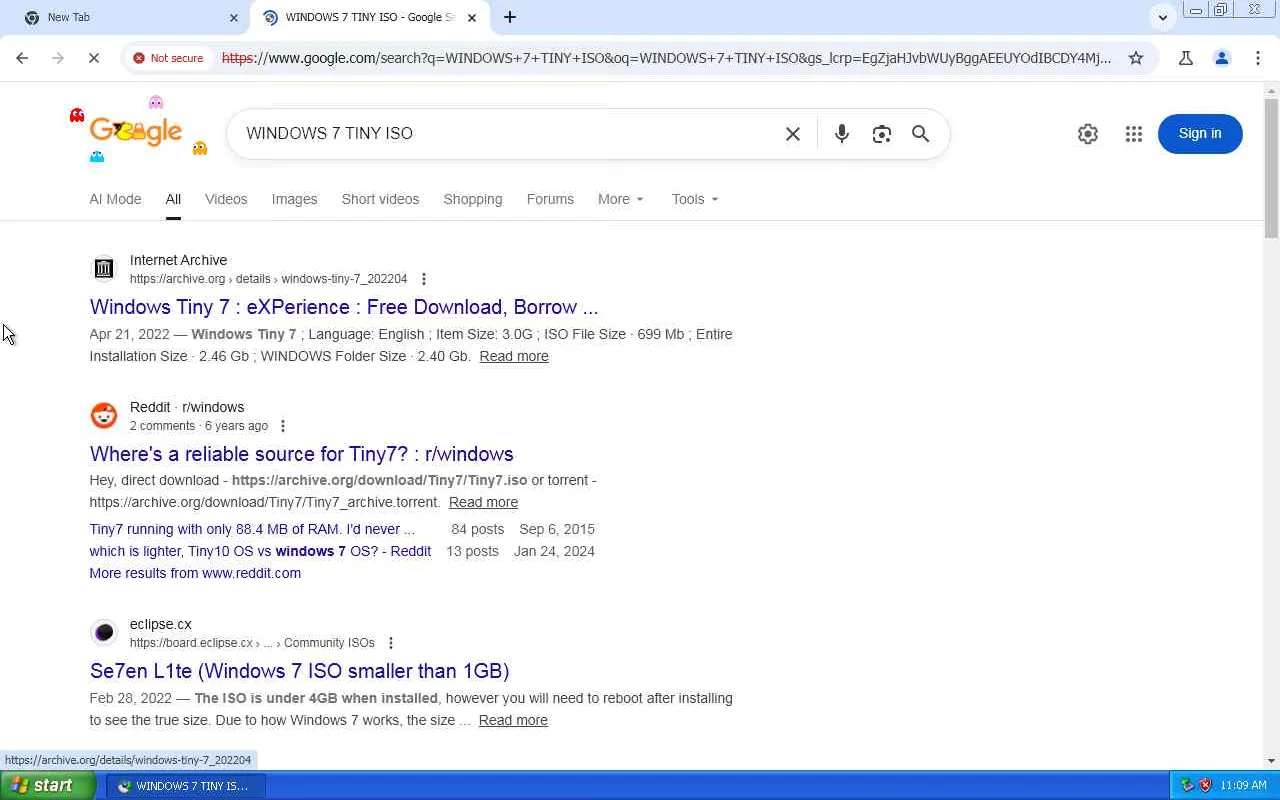Click the Reddit favicon

pyautogui.click(x=104, y=416)
